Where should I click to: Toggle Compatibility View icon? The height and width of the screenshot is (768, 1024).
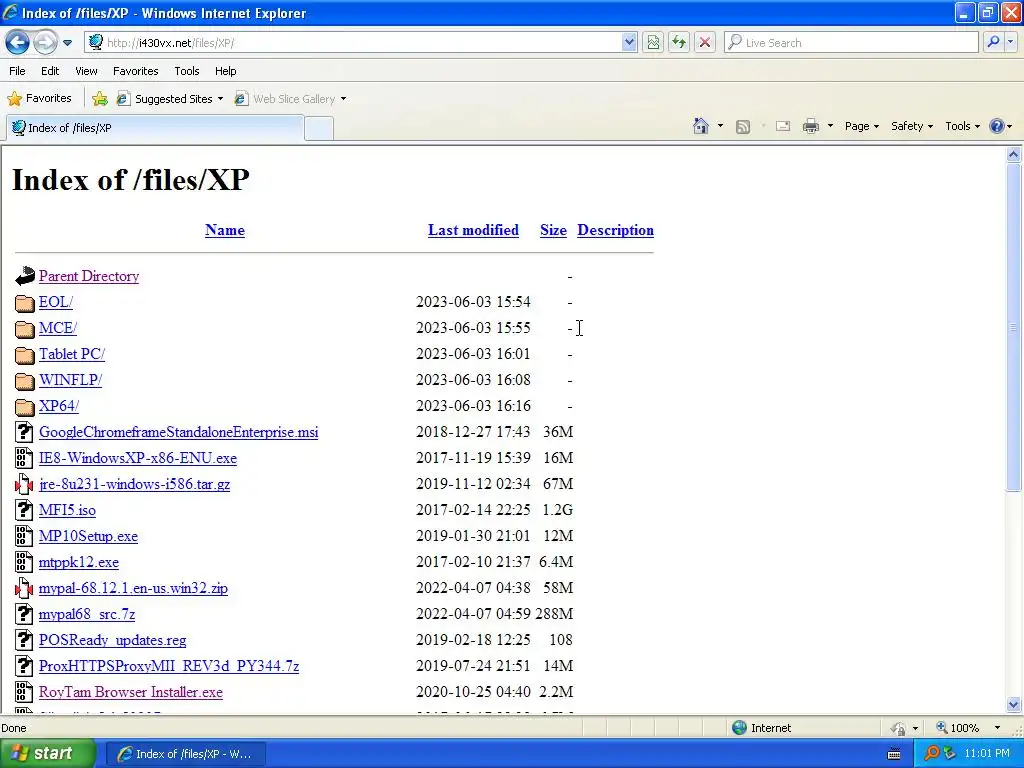[653, 43]
